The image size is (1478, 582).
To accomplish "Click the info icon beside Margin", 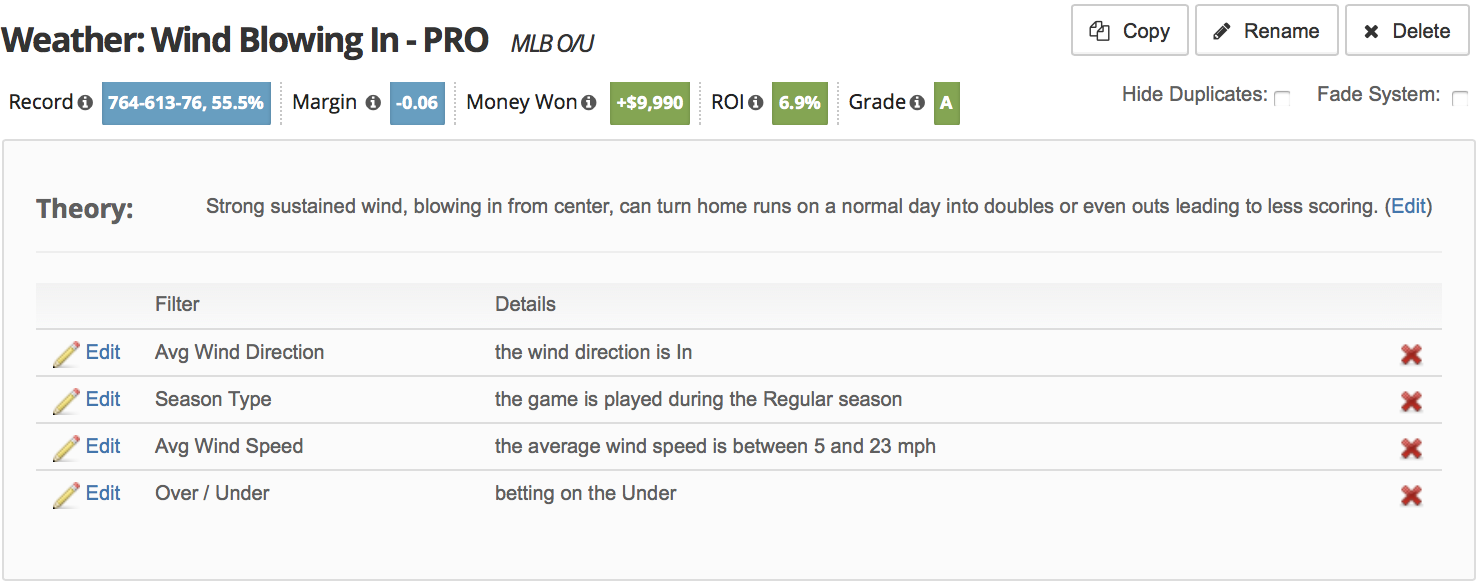I will point(373,103).
